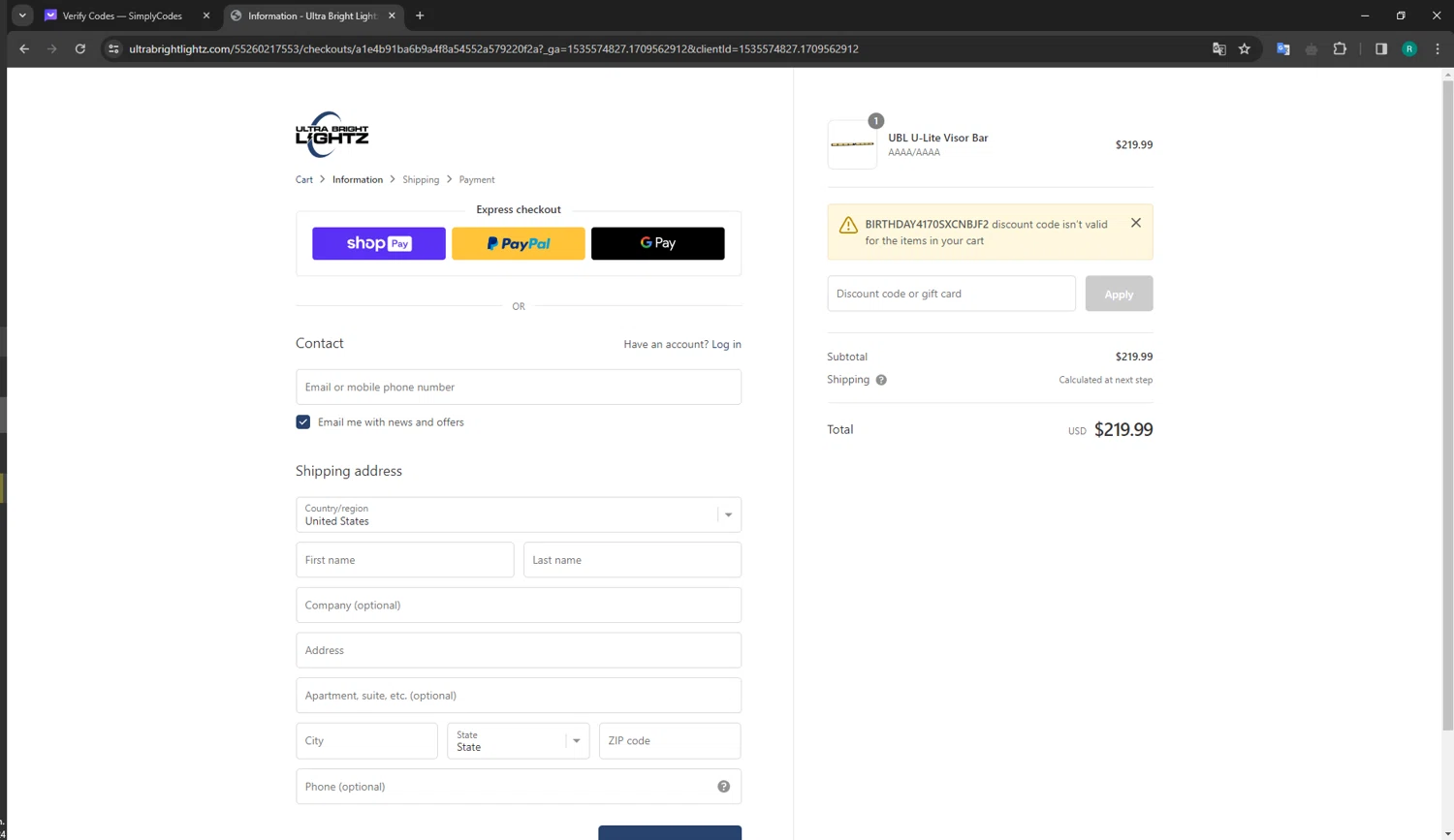Viewport: 1454px width, 840px height.
Task: Open the State dropdown
Action: tap(519, 741)
